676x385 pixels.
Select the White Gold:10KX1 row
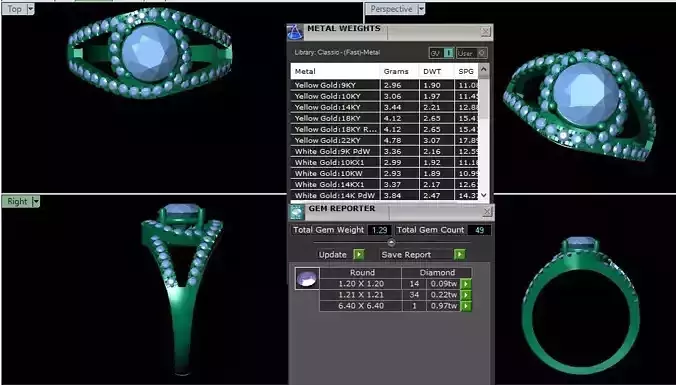click(x=385, y=163)
